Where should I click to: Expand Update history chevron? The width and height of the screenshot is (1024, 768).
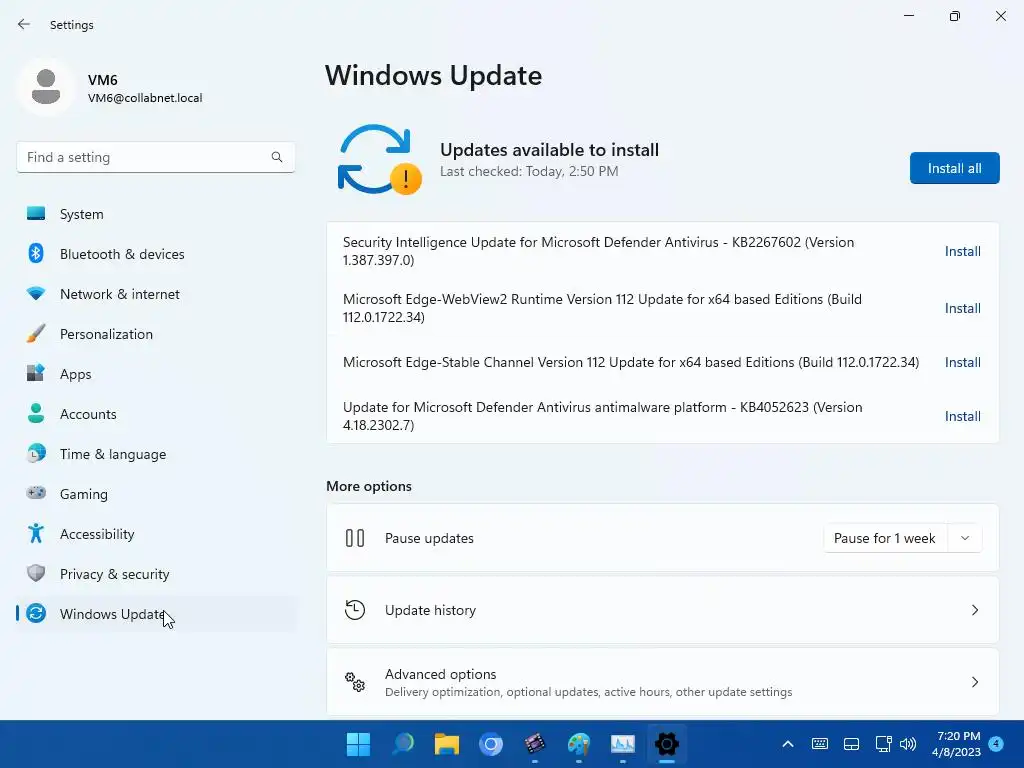click(974, 610)
